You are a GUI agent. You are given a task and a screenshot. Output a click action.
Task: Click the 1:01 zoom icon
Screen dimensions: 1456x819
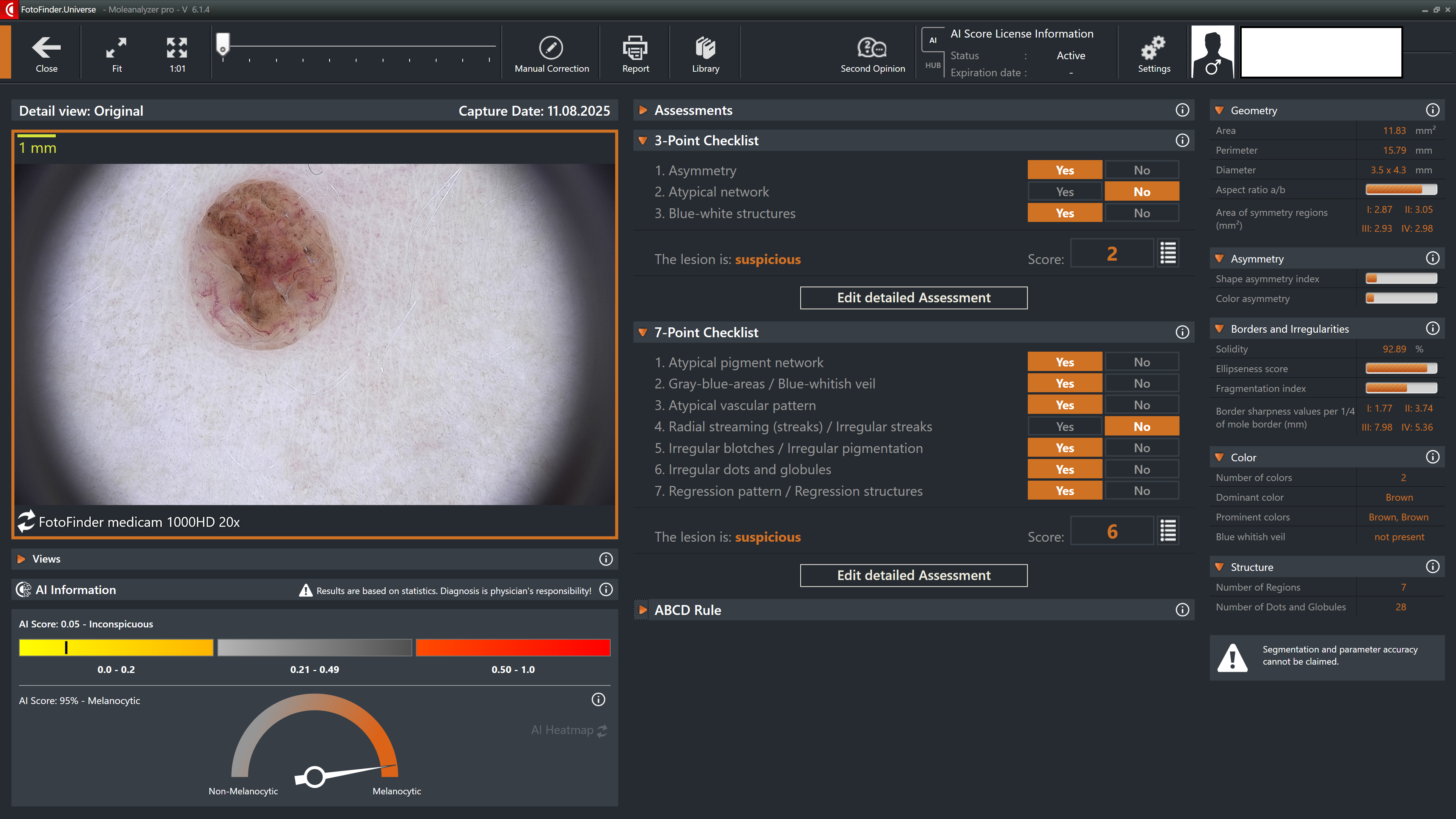point(177,48)
